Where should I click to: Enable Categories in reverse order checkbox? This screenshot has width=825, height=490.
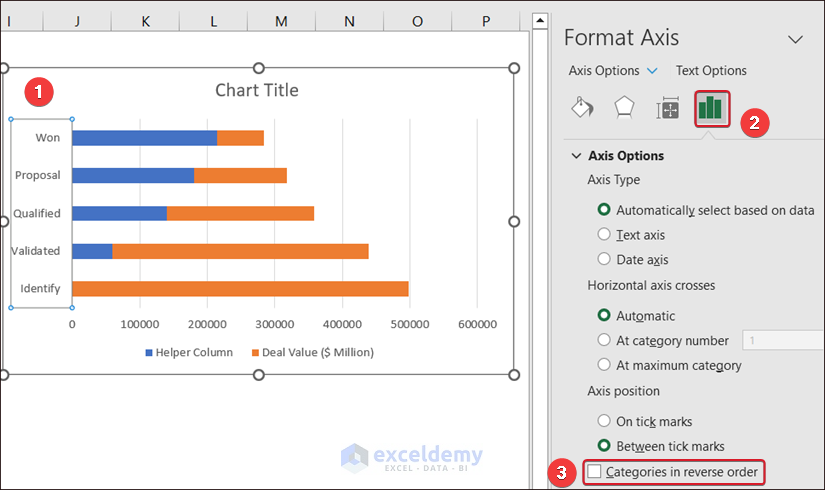click(595, 471)
